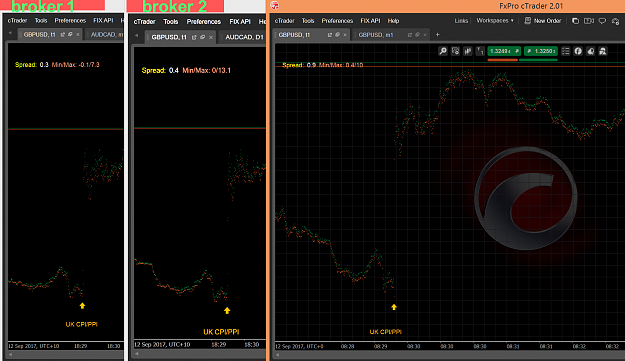Open the chart zoom magnifier tool in FxPro

(x=443, y=51)
